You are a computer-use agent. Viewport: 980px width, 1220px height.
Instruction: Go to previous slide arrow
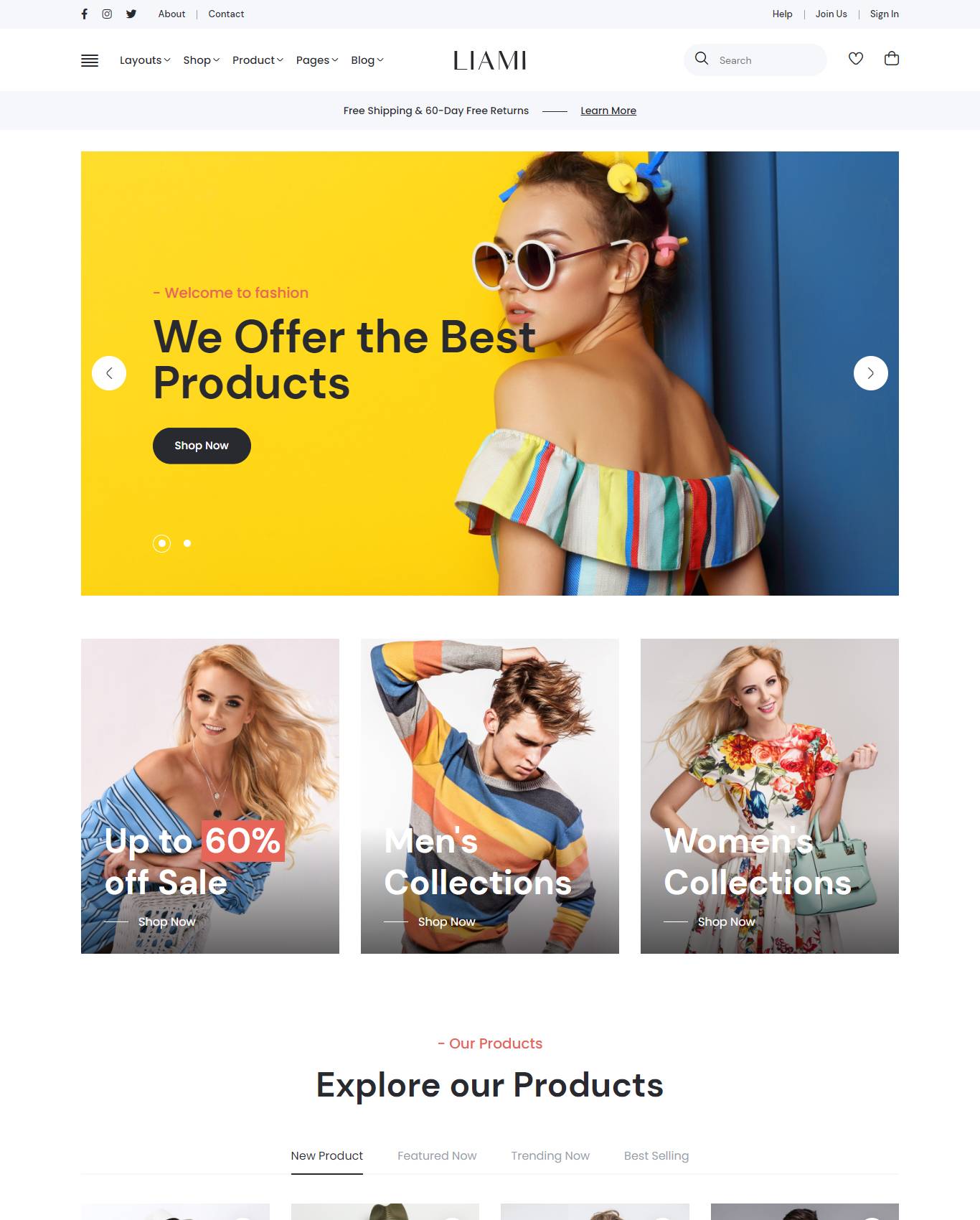tap(109, 373)
